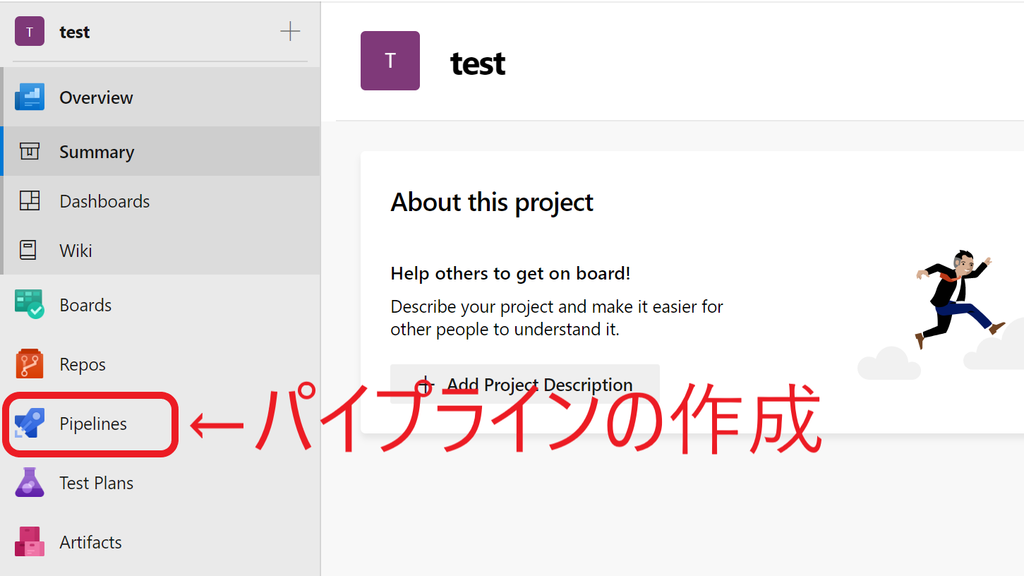1024x576 pixels.
Task: Click the Describe your project paragraph
Action: pos(556,317)
